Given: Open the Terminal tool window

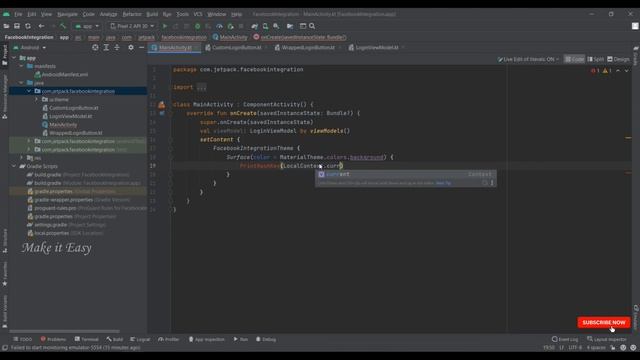Looking at the screenshot, I should click(x=87, y=340).
